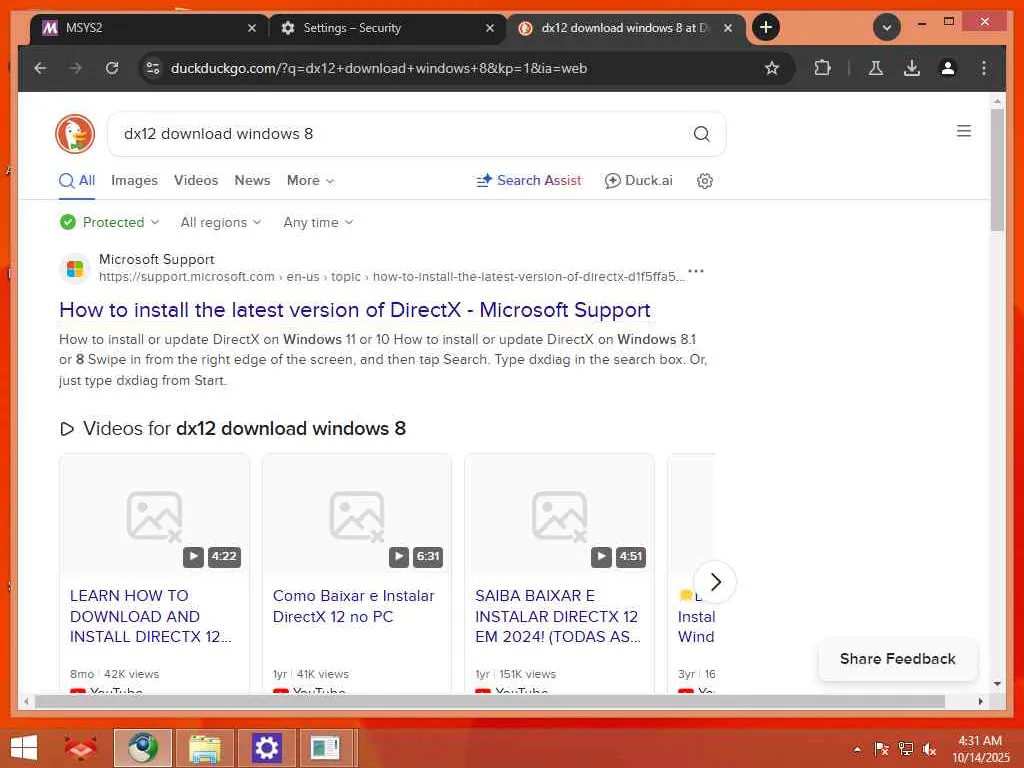Open a new tab with plus button
The width and height of the screenshot is (1024, 768).
pyautogui.click(x=766, y=27)
